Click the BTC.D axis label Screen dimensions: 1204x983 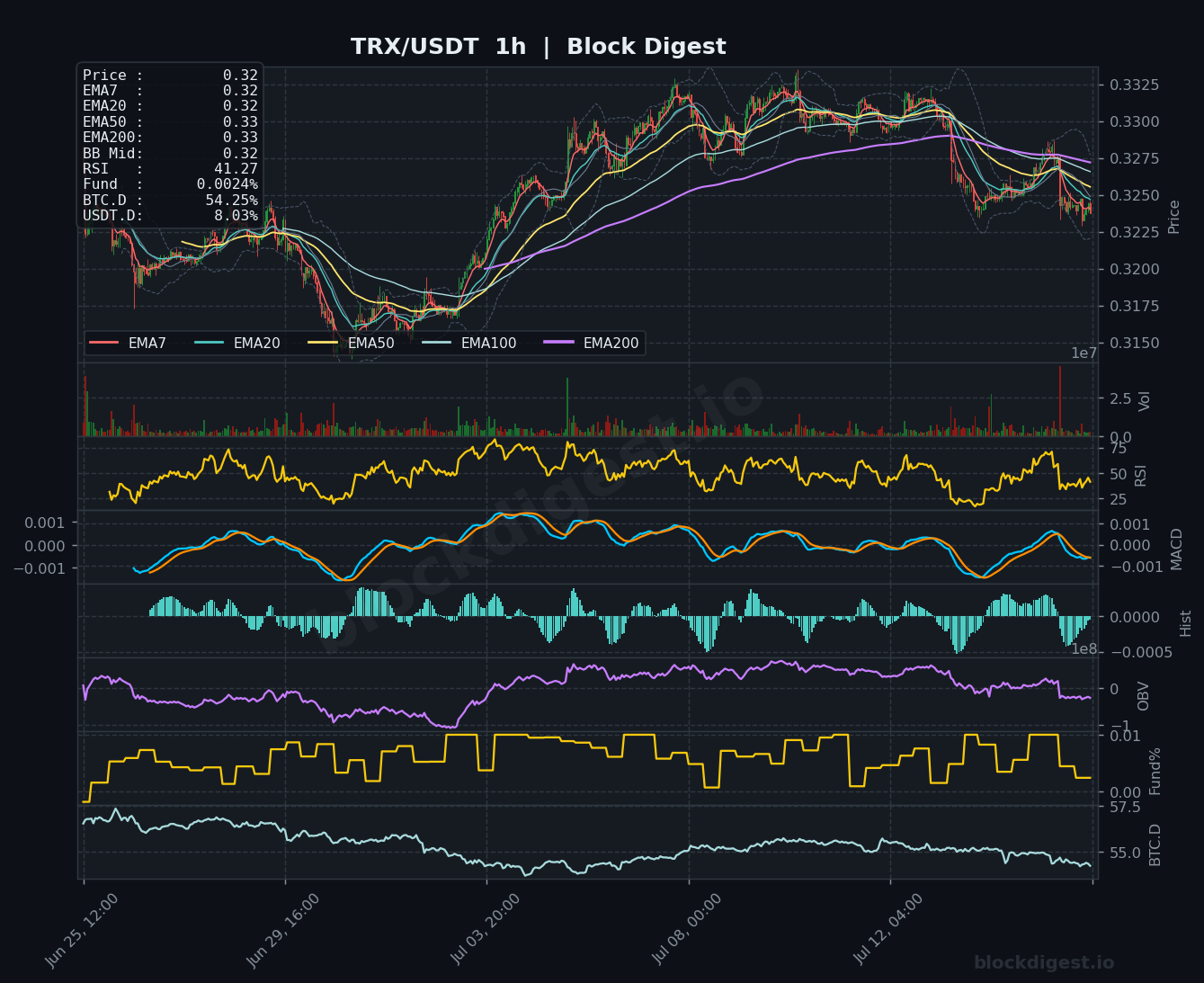pos(1155,844)
